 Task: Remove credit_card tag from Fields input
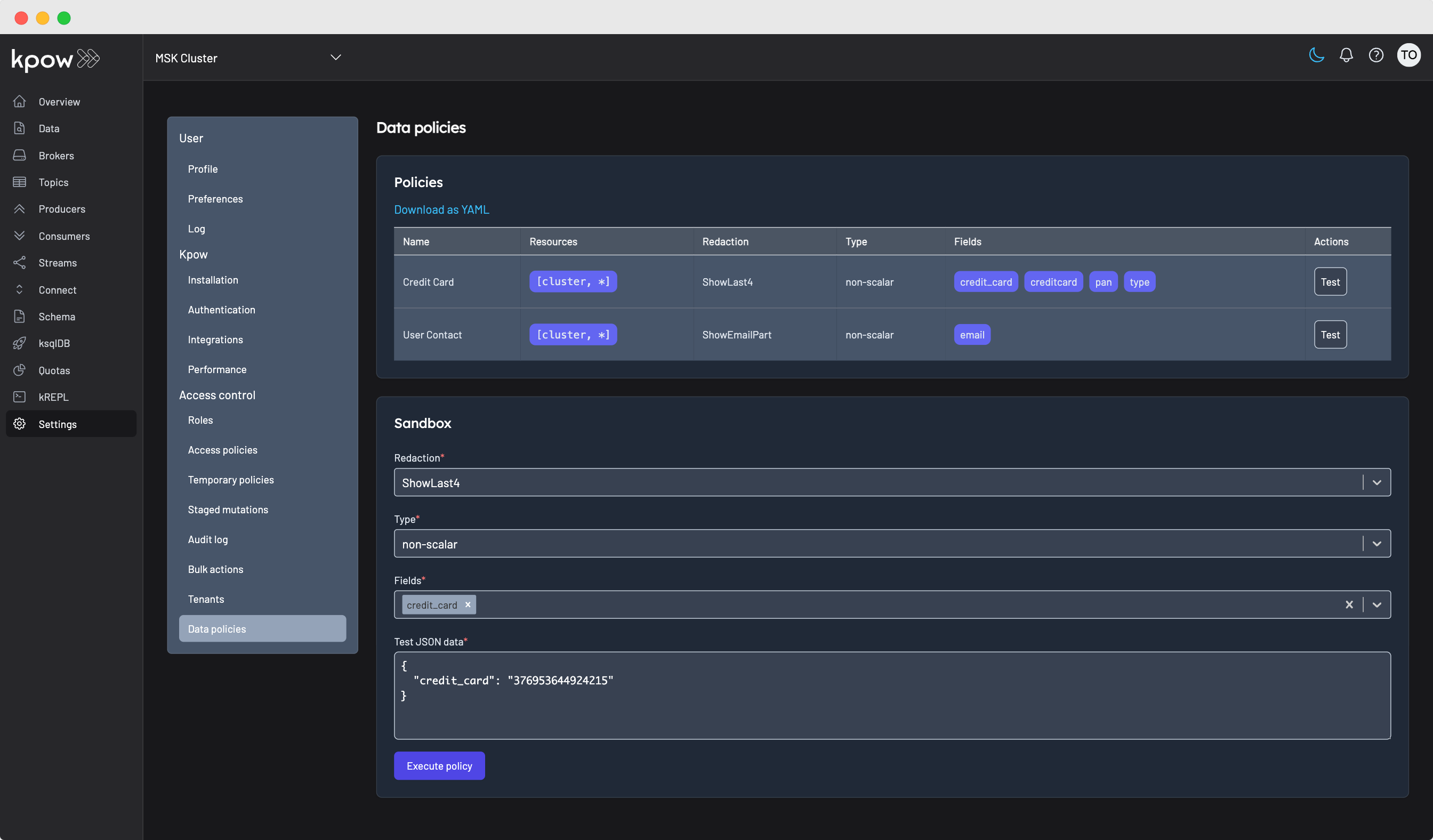(468, 604)
